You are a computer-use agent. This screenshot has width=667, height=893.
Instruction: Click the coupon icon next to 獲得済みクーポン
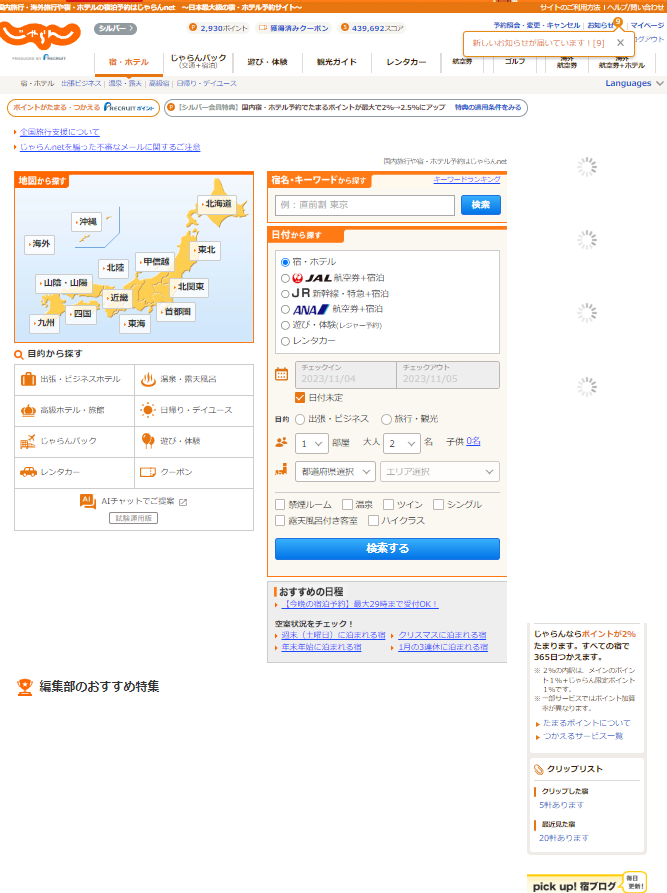pyautogui.click(x=263, y=27)
